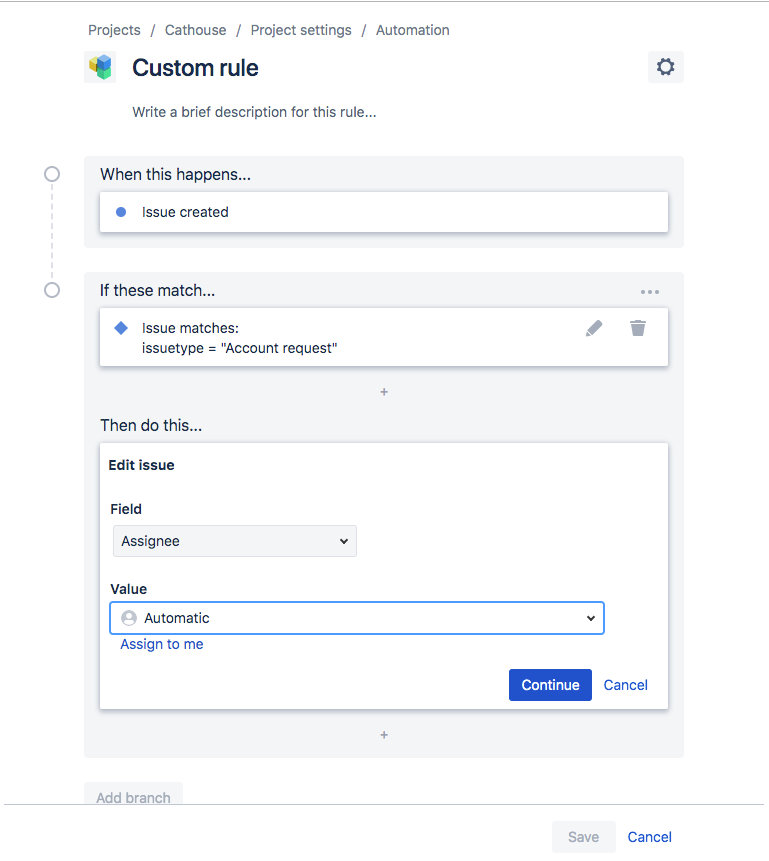Viewport: 769px width, 861px height.
Task: Add a component with plus icon below condition
Action: pyautogui.click(x=384, y=392)
